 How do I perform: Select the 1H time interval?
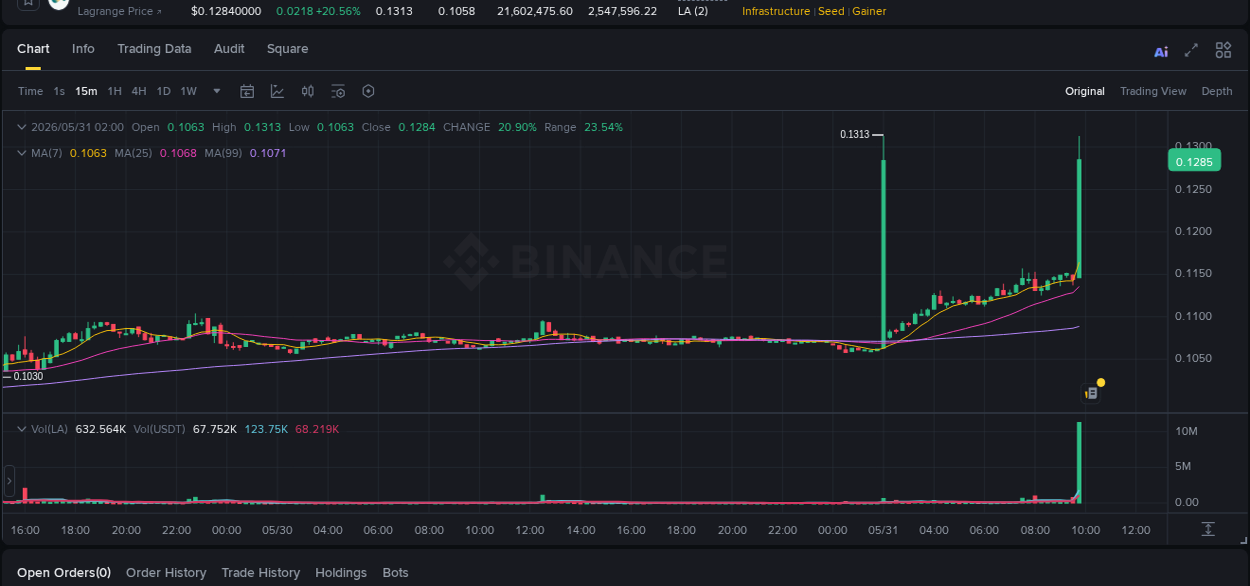click(x=115, y=91)
